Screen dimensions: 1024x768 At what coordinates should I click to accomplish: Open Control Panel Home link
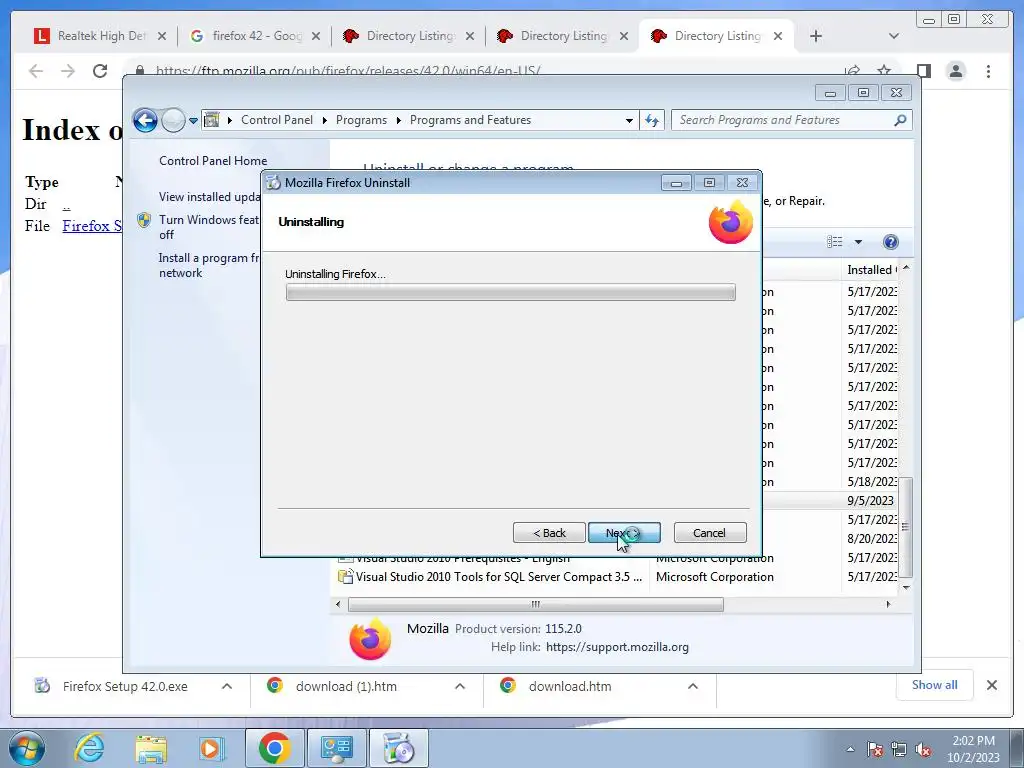(x=213, y=161)
